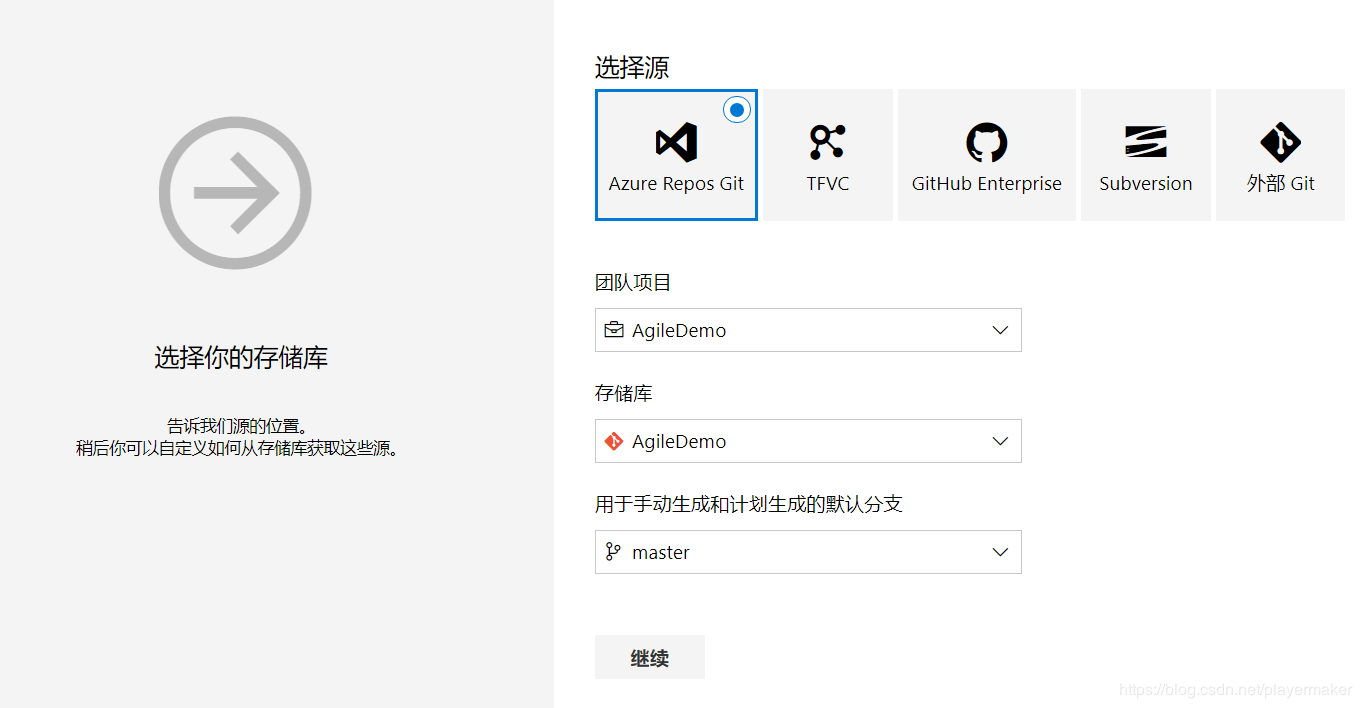1362x708 pixels.
Task: Click the briefcase icon in 团队项目 field
Action: click(x=613, y=330)
